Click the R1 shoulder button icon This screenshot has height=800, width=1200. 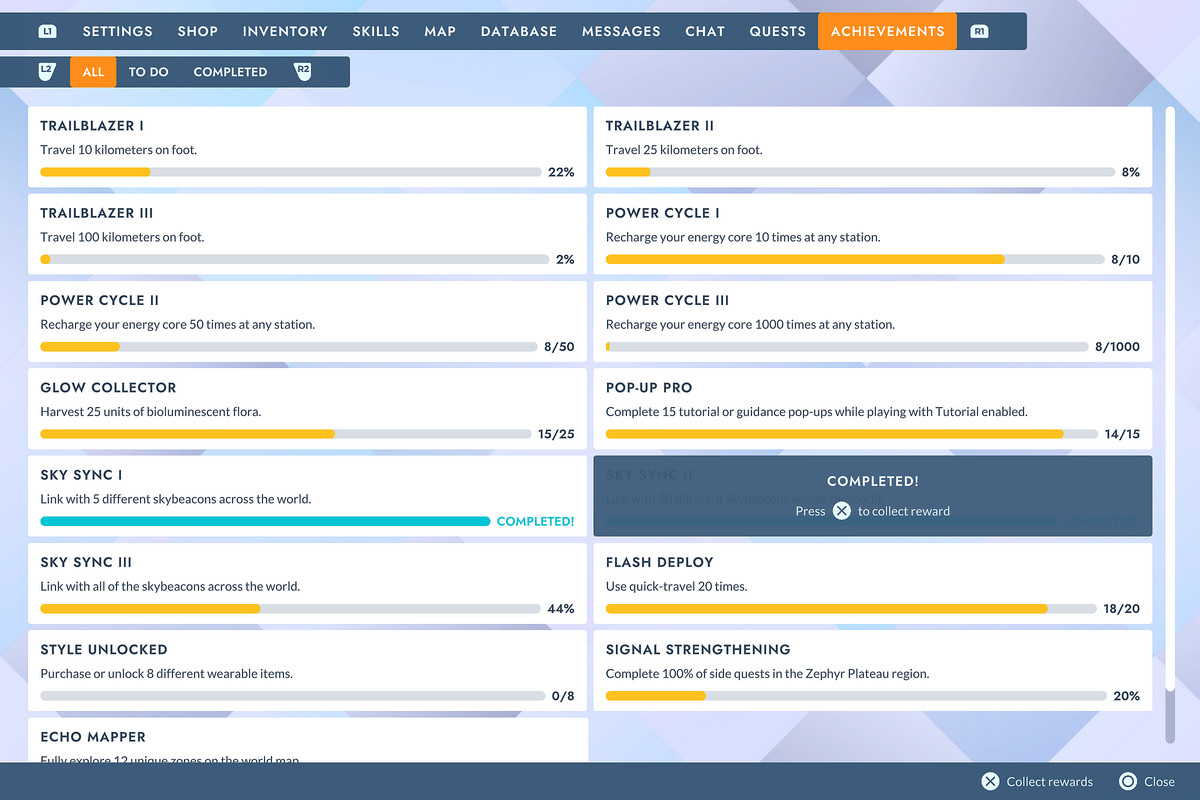click(x=980, y=30)
